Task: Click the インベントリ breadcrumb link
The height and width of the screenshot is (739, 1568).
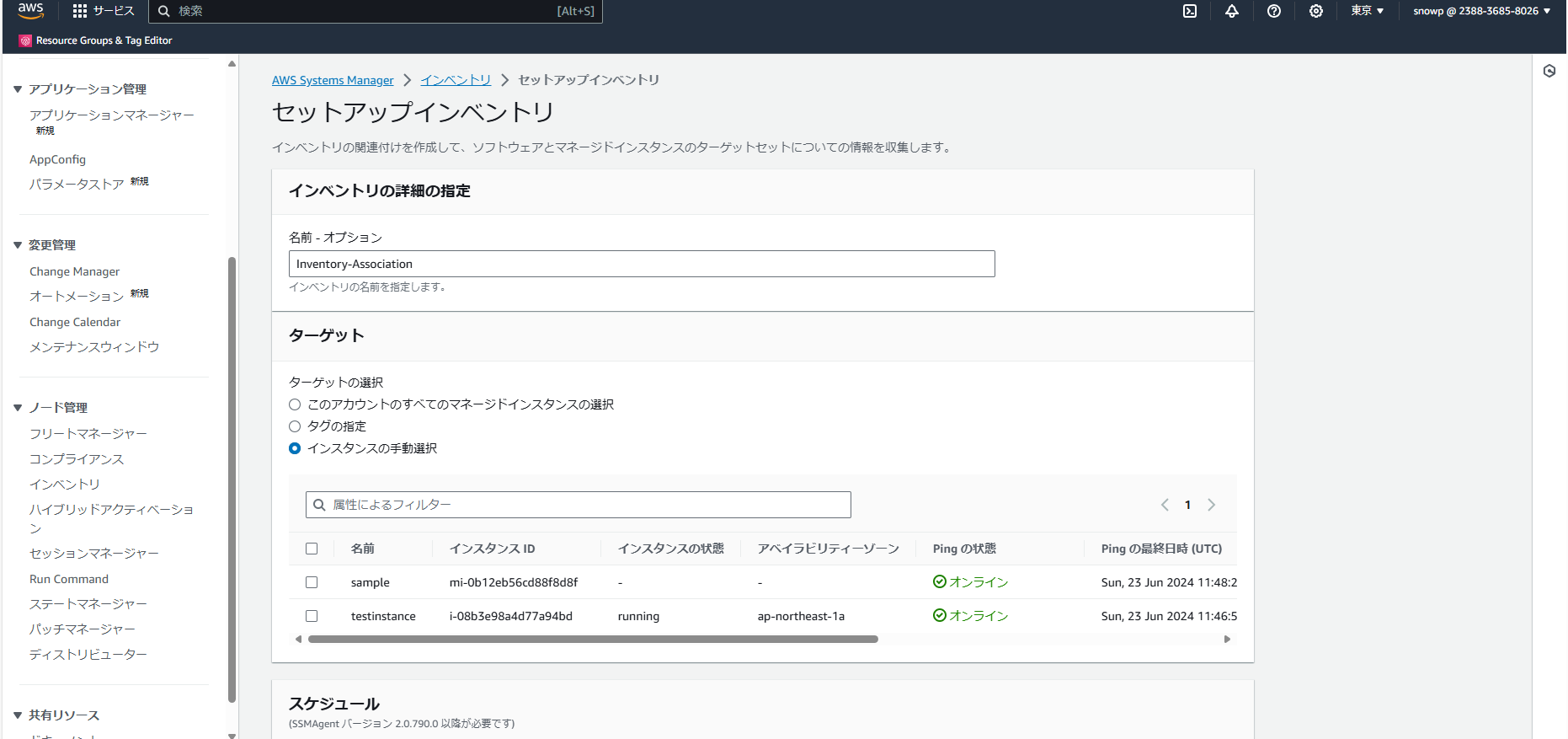Action: (x=456, y=80)
